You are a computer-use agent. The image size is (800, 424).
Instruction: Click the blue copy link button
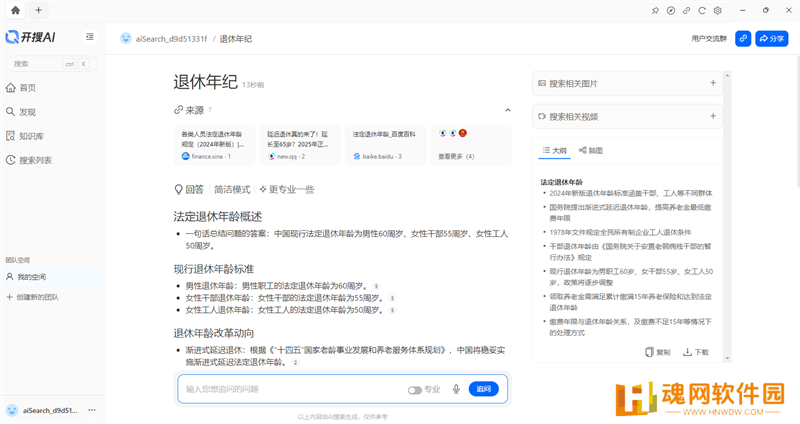743,38
